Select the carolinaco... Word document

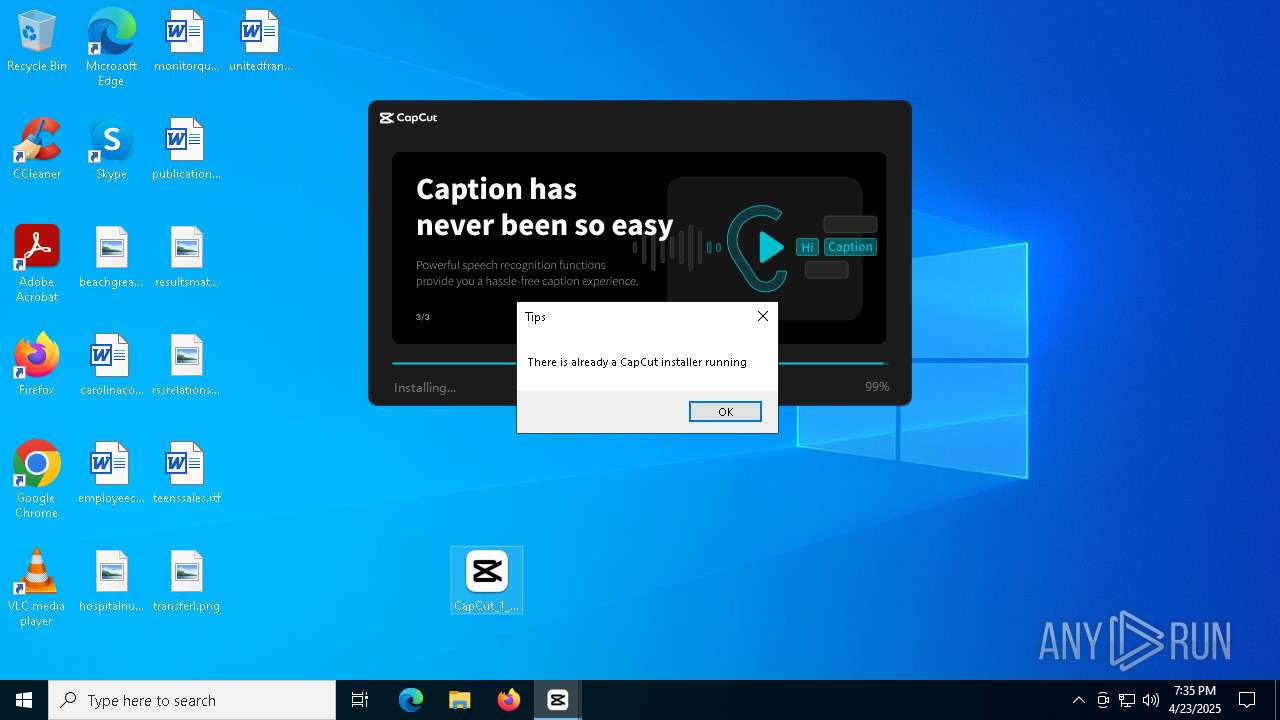[x=111, y=366]
